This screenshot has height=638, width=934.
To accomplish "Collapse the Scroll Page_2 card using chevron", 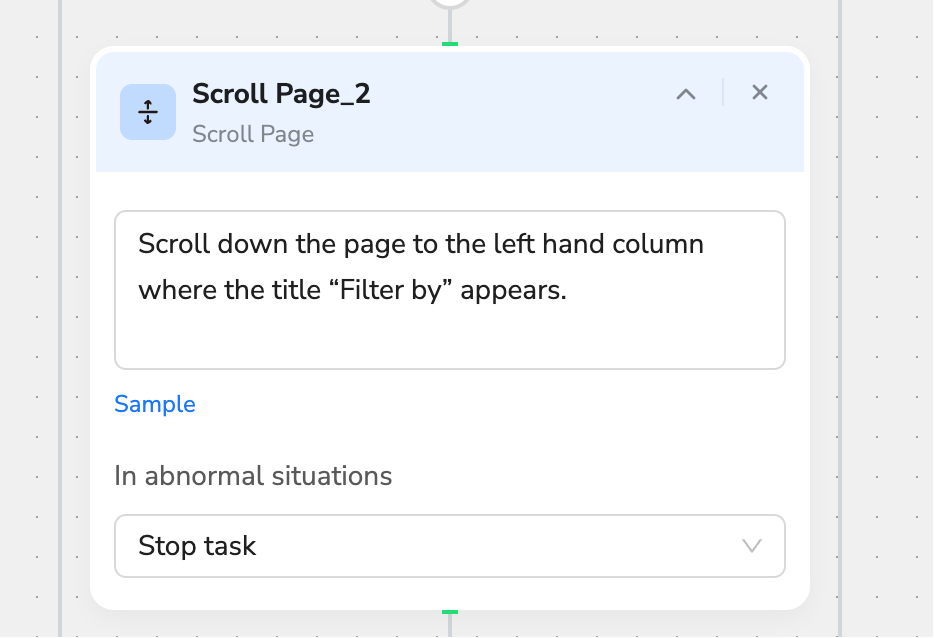I will click(x=686, y=94).
